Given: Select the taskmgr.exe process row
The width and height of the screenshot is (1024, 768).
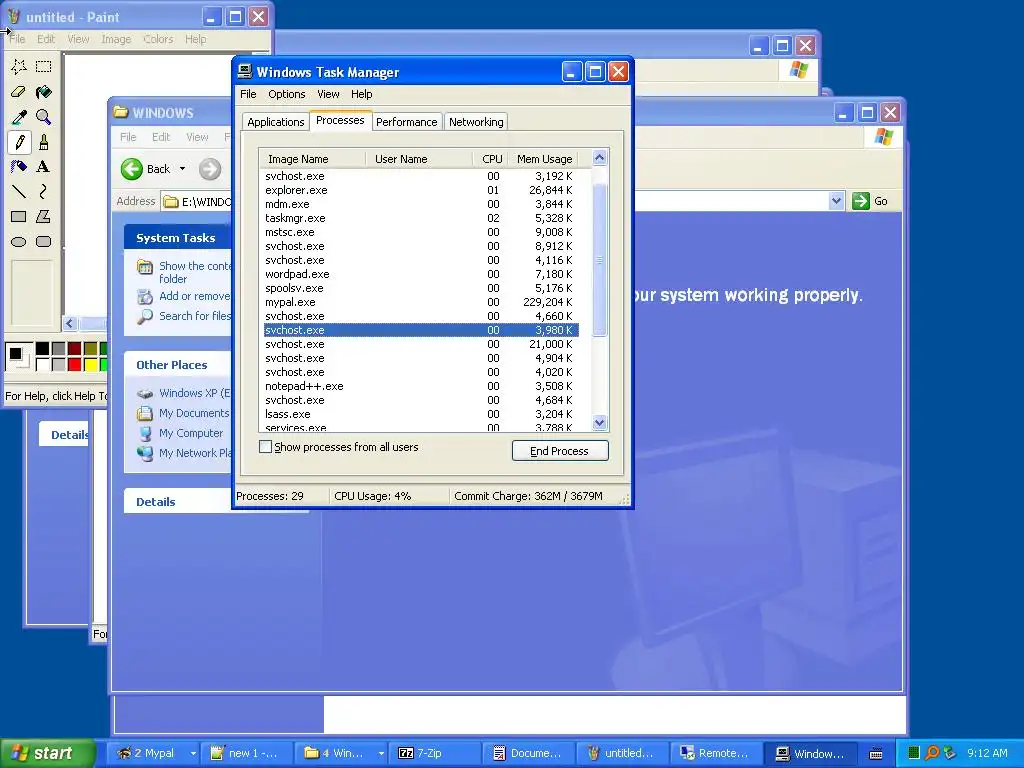Looking at the screenshot, I should [x=421, y=218].
